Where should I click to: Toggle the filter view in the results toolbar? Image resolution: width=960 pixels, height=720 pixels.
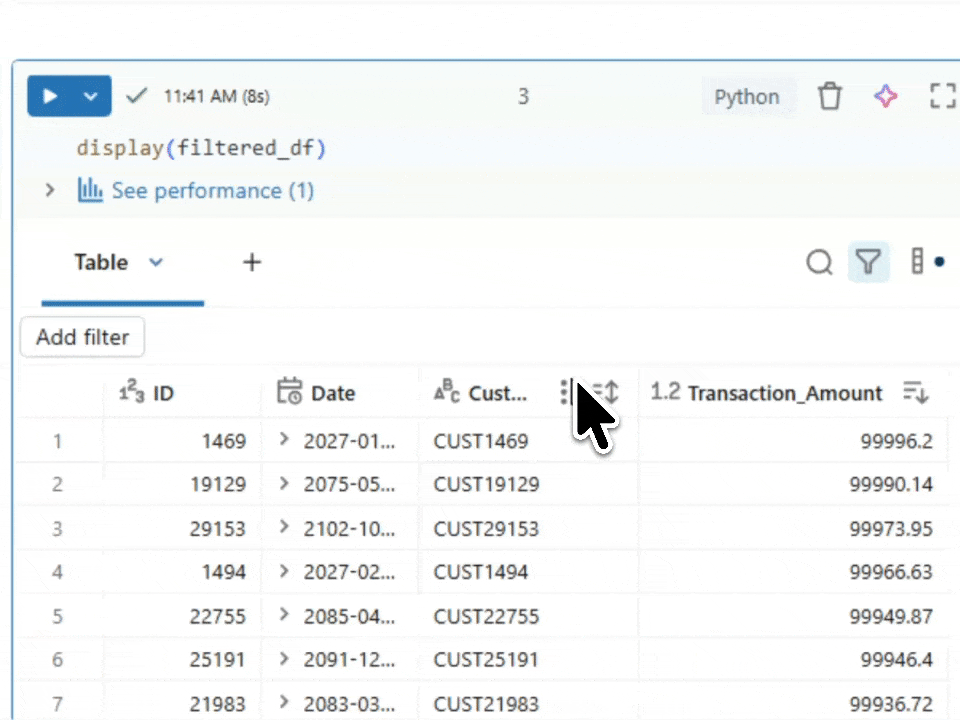click(867, 262)
